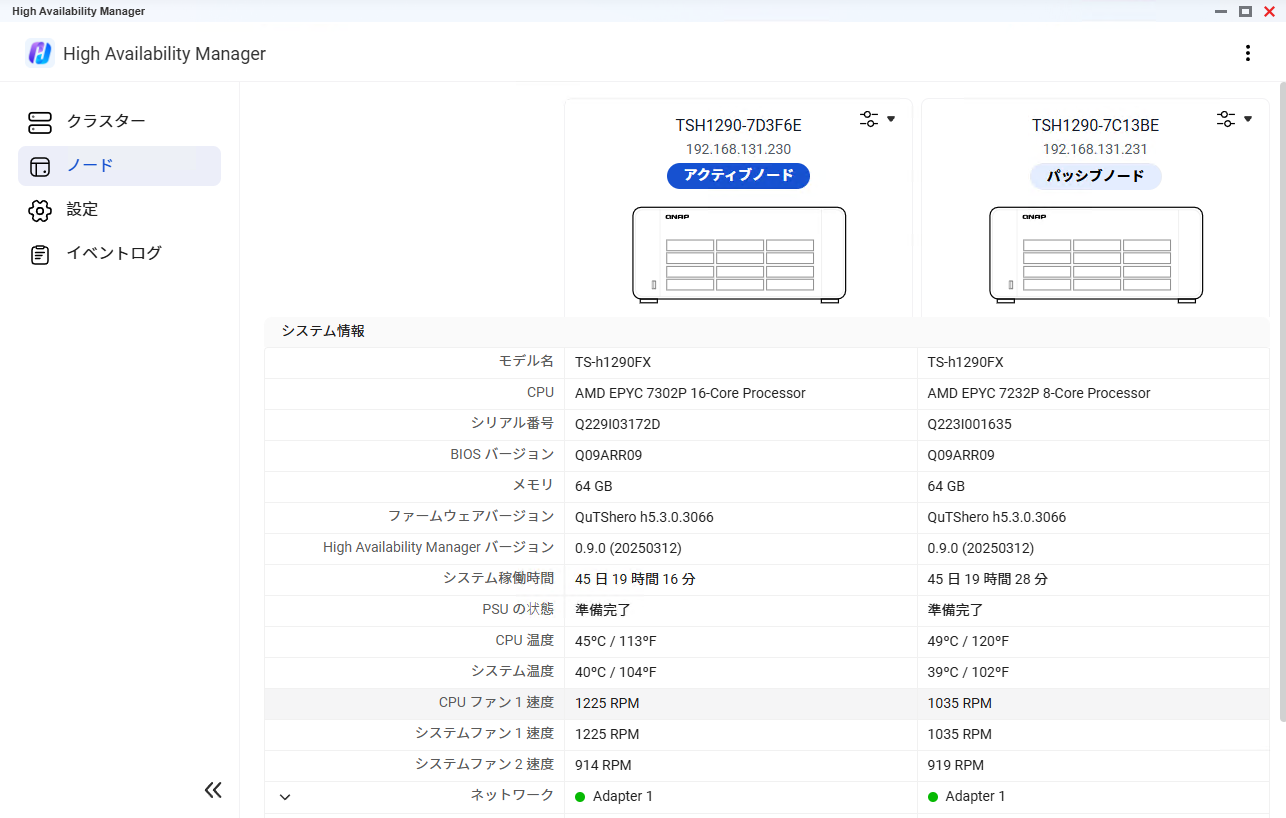Click uptime value 45 日 19 時間 16 分

click(x=635, y=579)
